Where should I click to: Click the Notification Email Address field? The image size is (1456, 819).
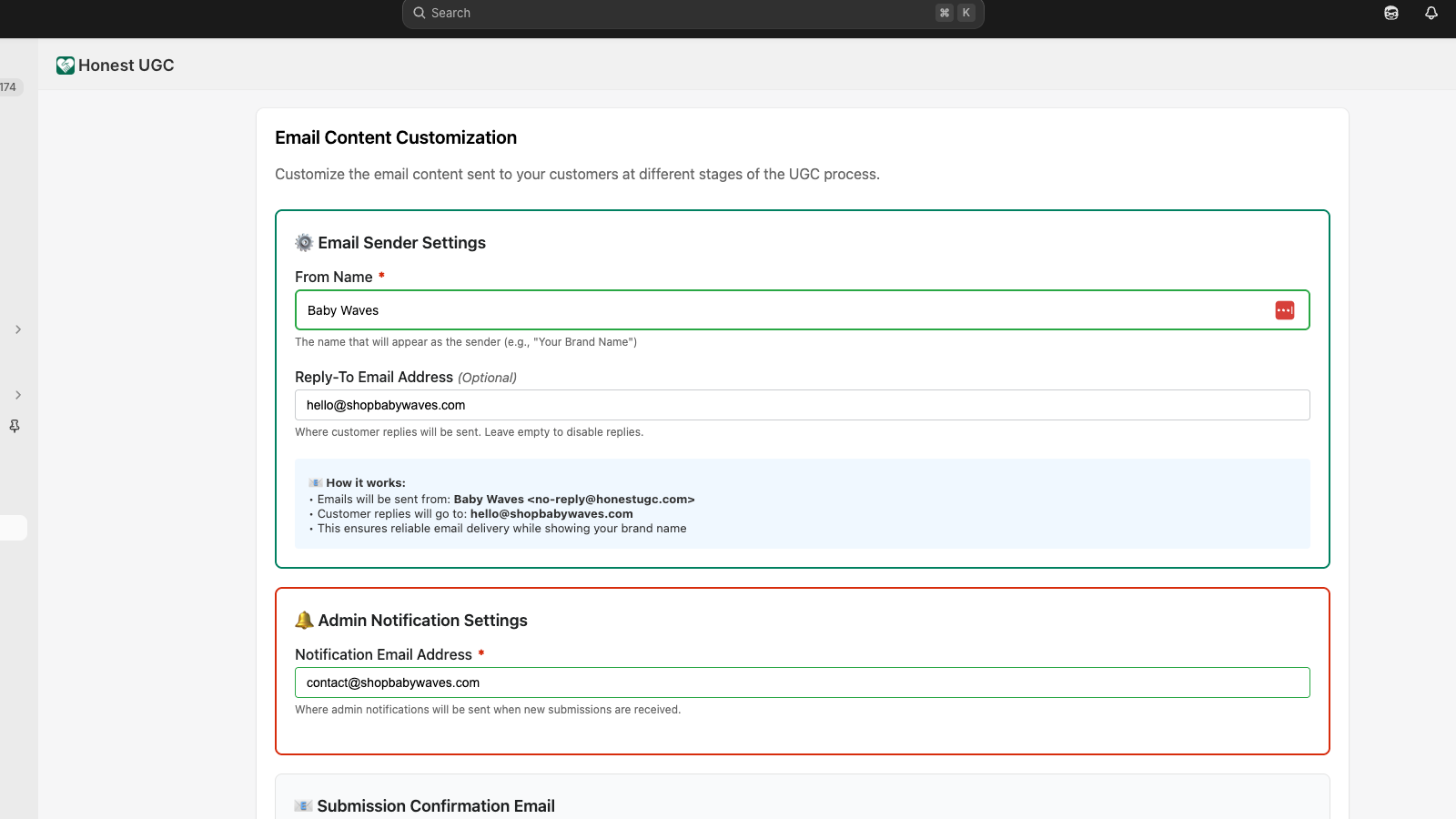click(801, 682)
